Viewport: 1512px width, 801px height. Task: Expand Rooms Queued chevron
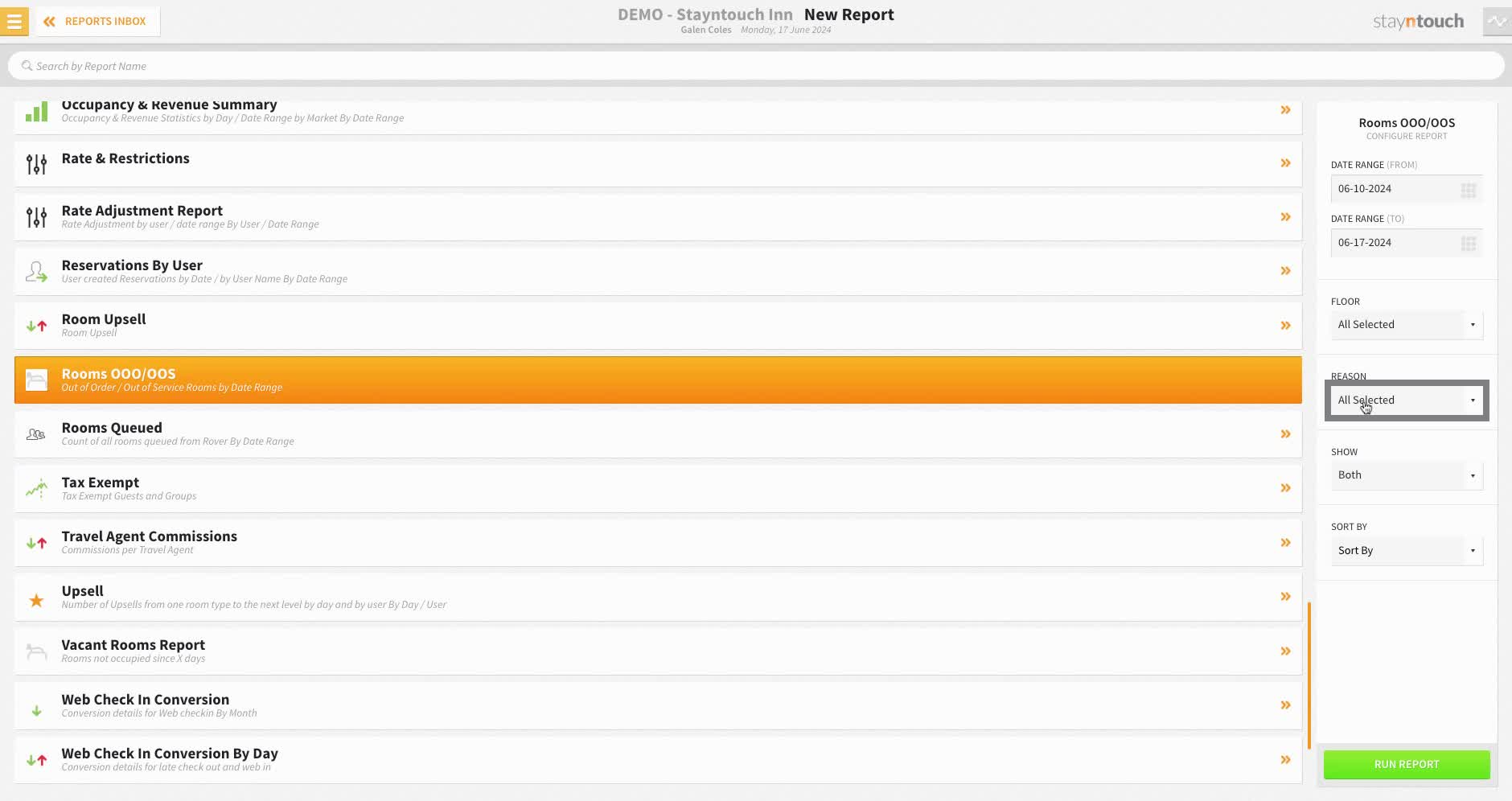point(1285,434)
